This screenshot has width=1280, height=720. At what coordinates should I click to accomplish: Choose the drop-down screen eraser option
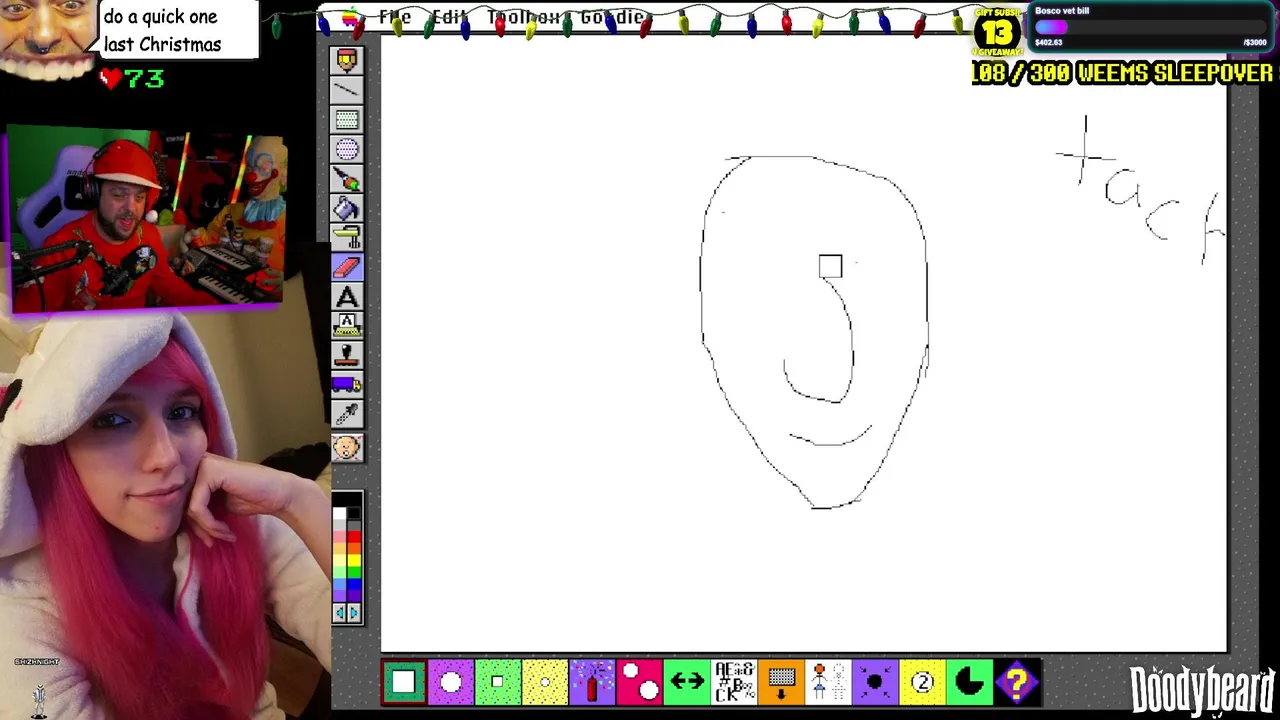click(781, 683)
